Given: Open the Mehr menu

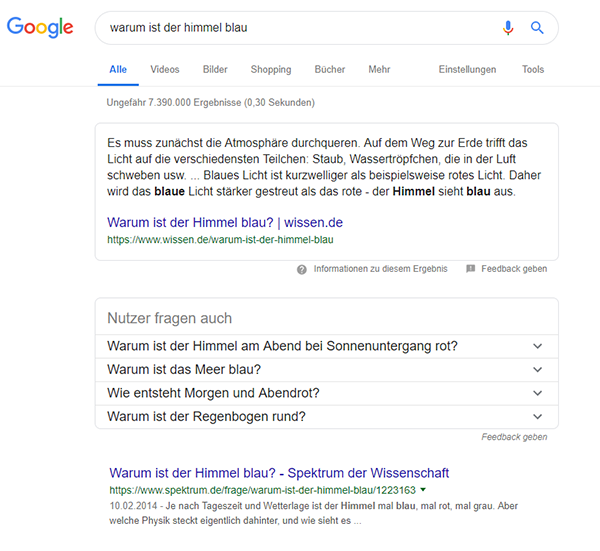Looking at the screenshot, I should tap(379, 69).
